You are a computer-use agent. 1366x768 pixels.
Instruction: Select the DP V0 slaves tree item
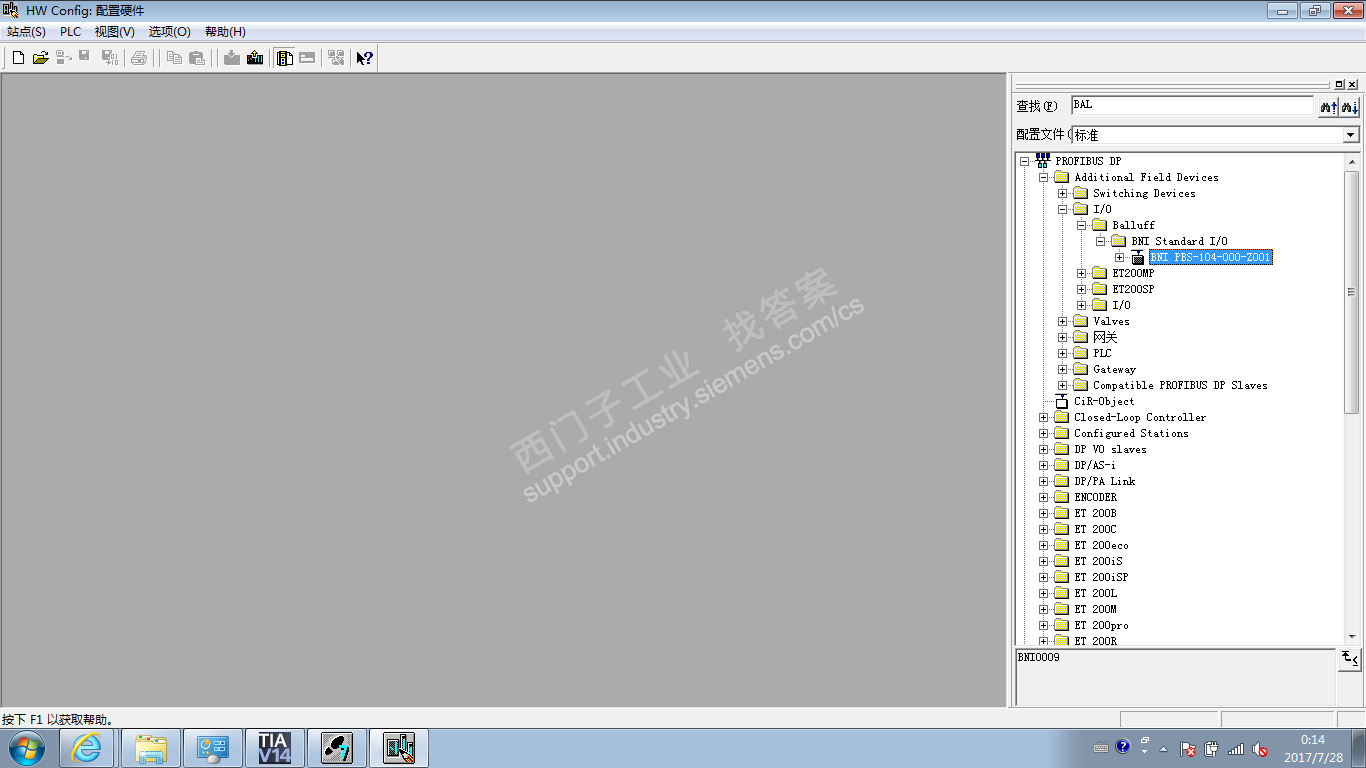1110,449
